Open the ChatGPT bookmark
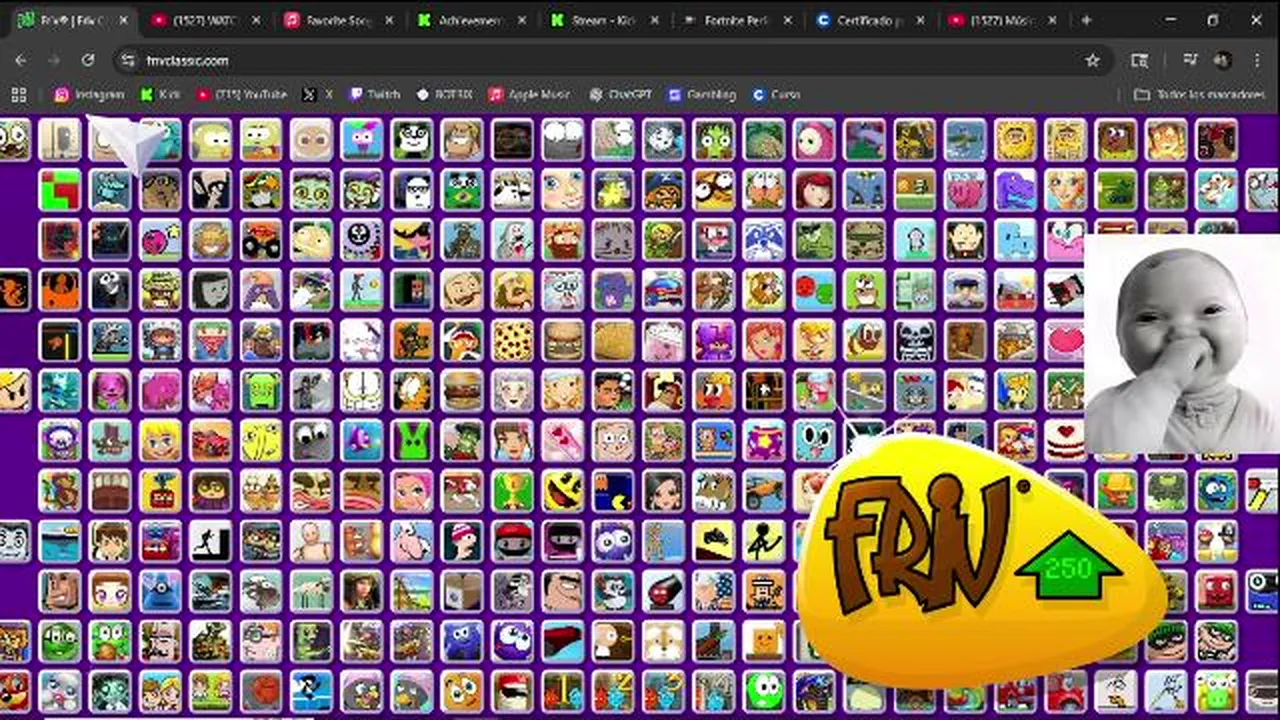 620,94
